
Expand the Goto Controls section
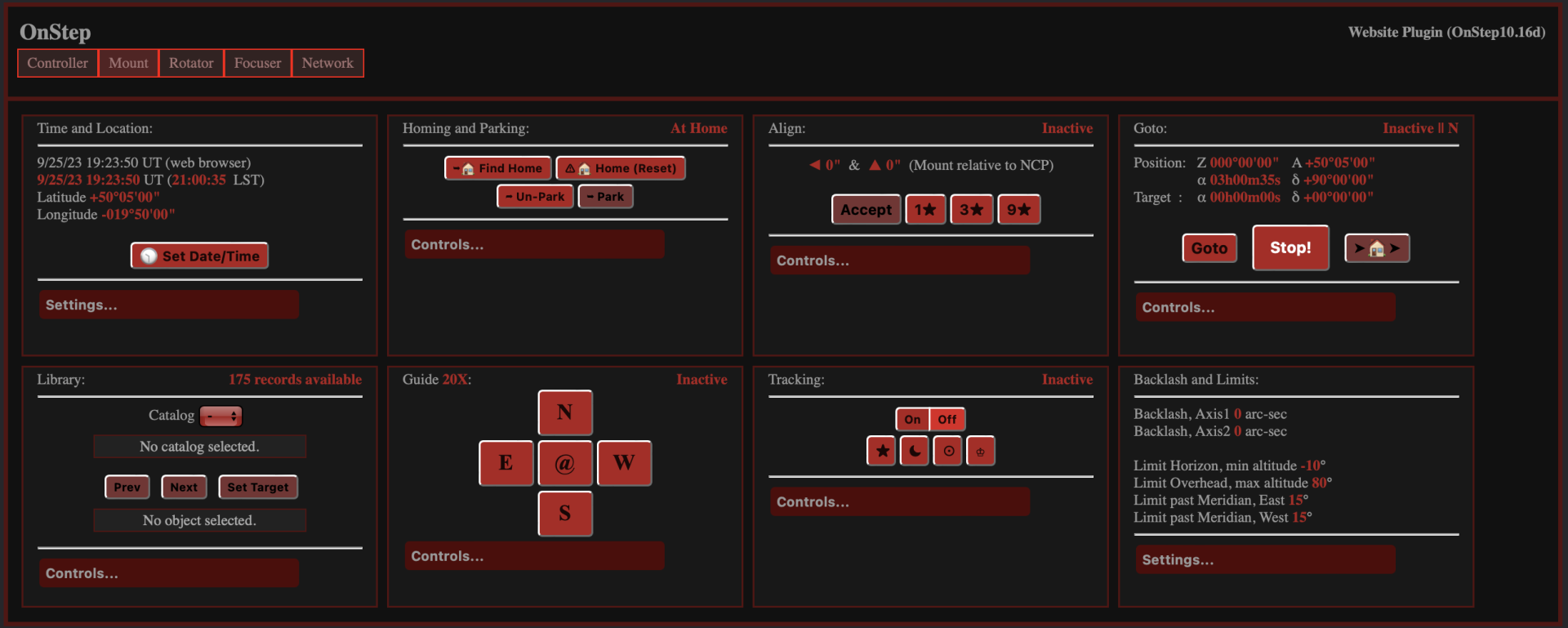(x=1265, y=307)
